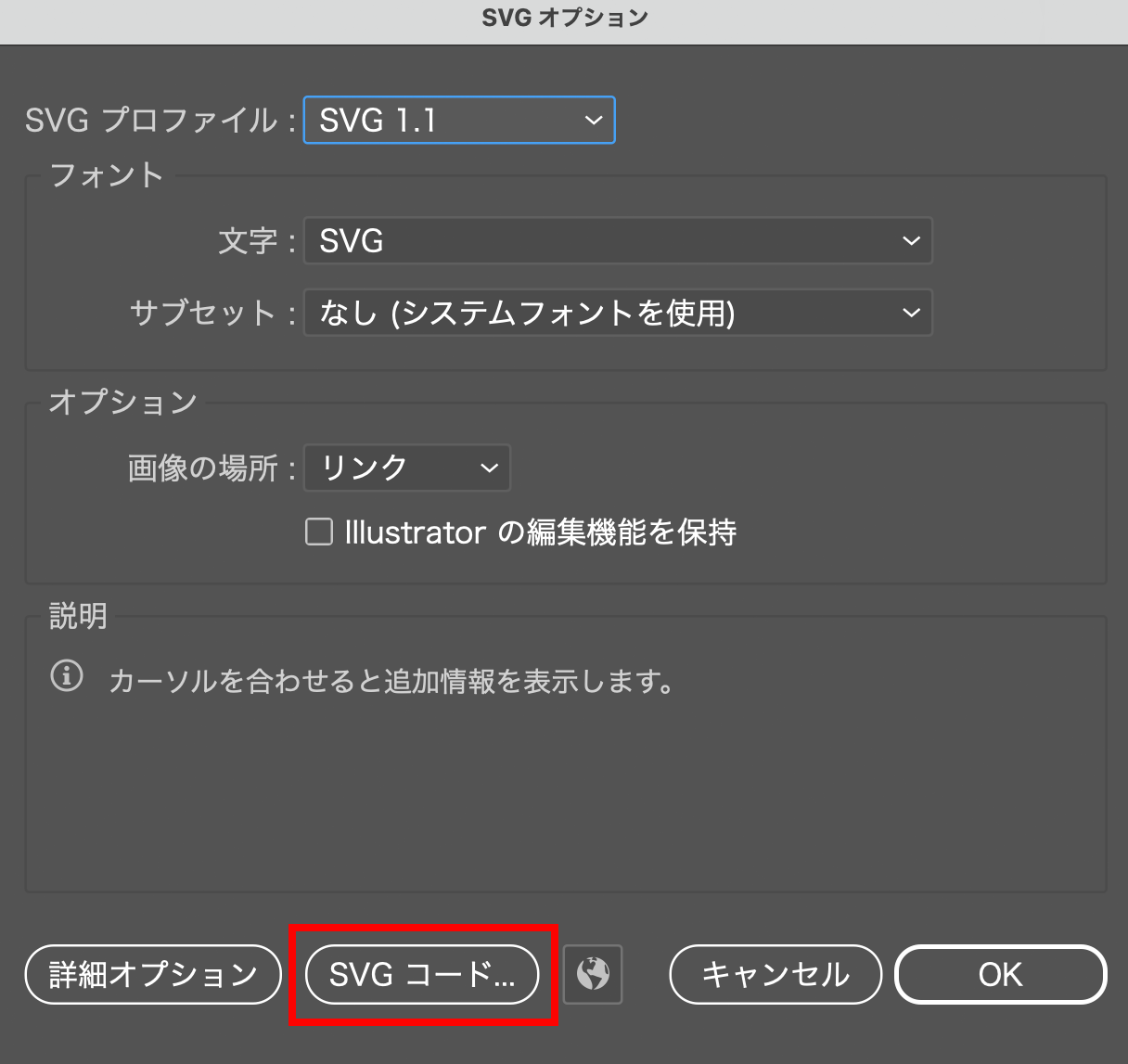Screen dimensions: 1128x1064
Task: Confirm with the OK button
Action: pyautogui.click(x=1000, y=974)
